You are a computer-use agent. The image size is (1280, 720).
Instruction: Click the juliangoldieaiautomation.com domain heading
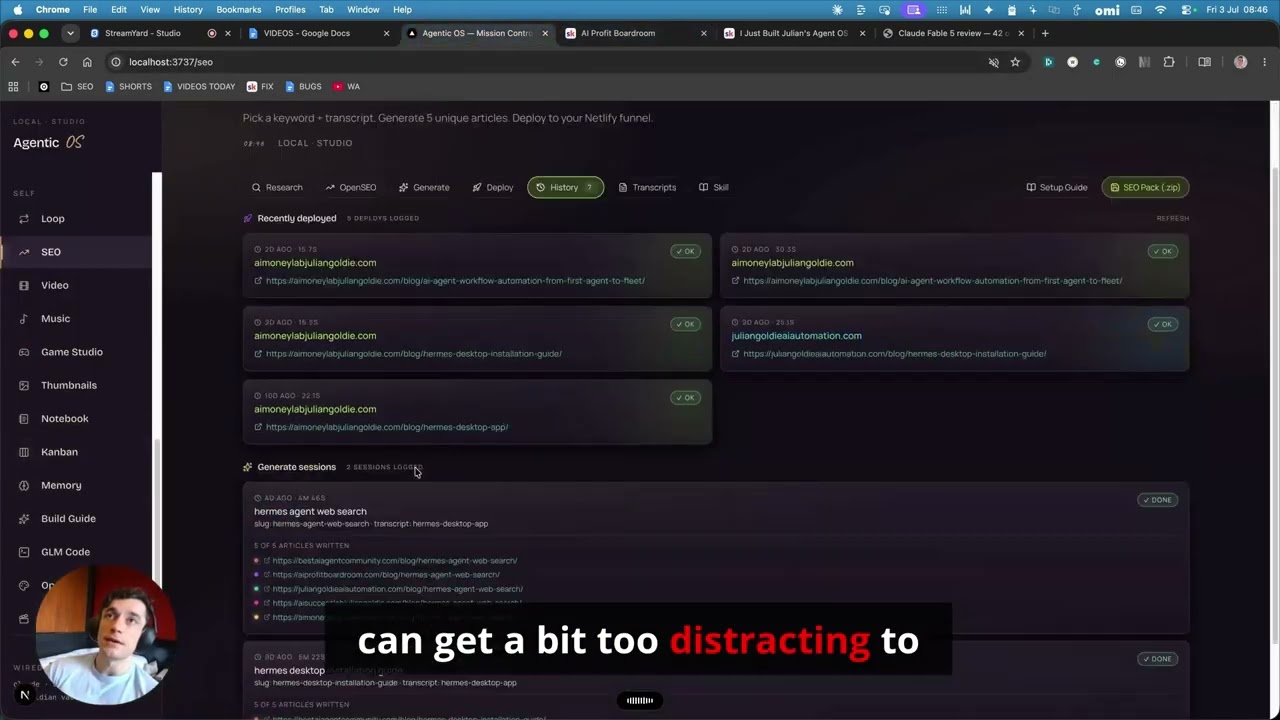click(796, 336)
